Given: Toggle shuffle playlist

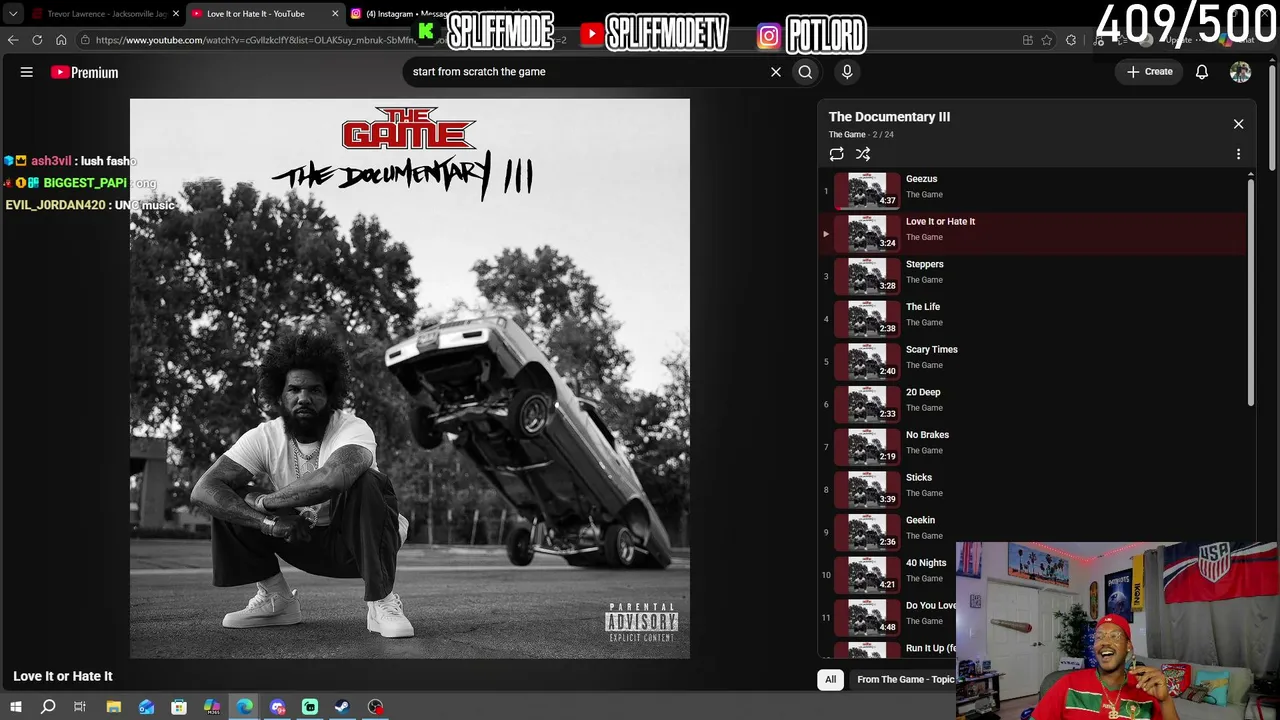Looking at the screenshot, I should (863, 154).
